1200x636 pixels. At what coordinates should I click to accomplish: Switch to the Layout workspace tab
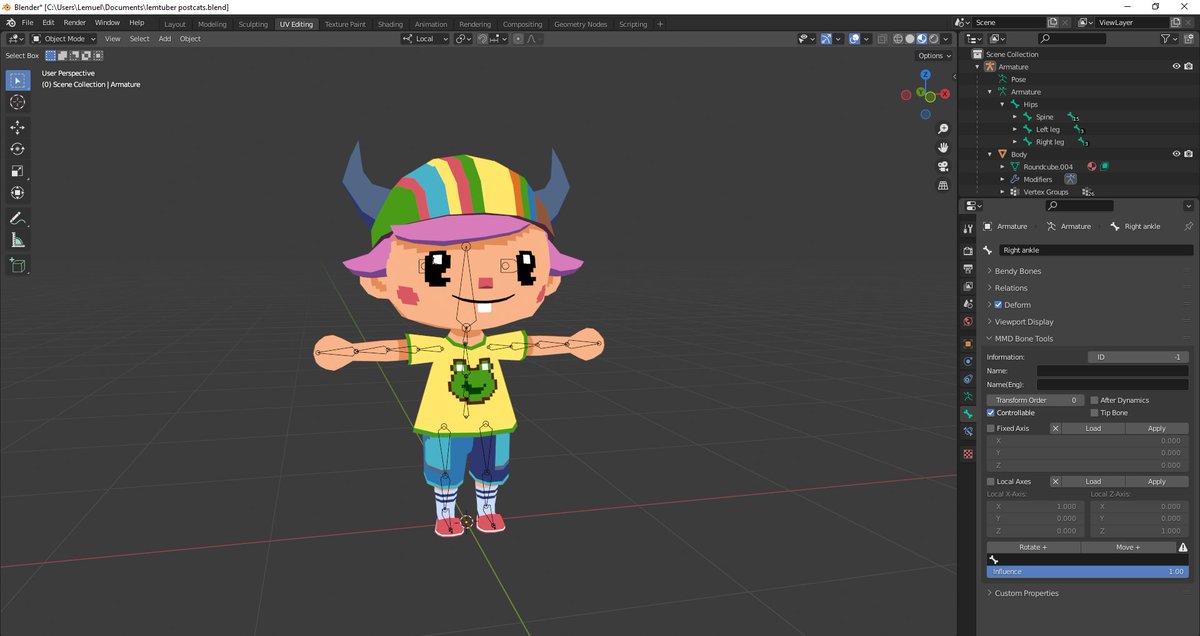click(175, 24)
